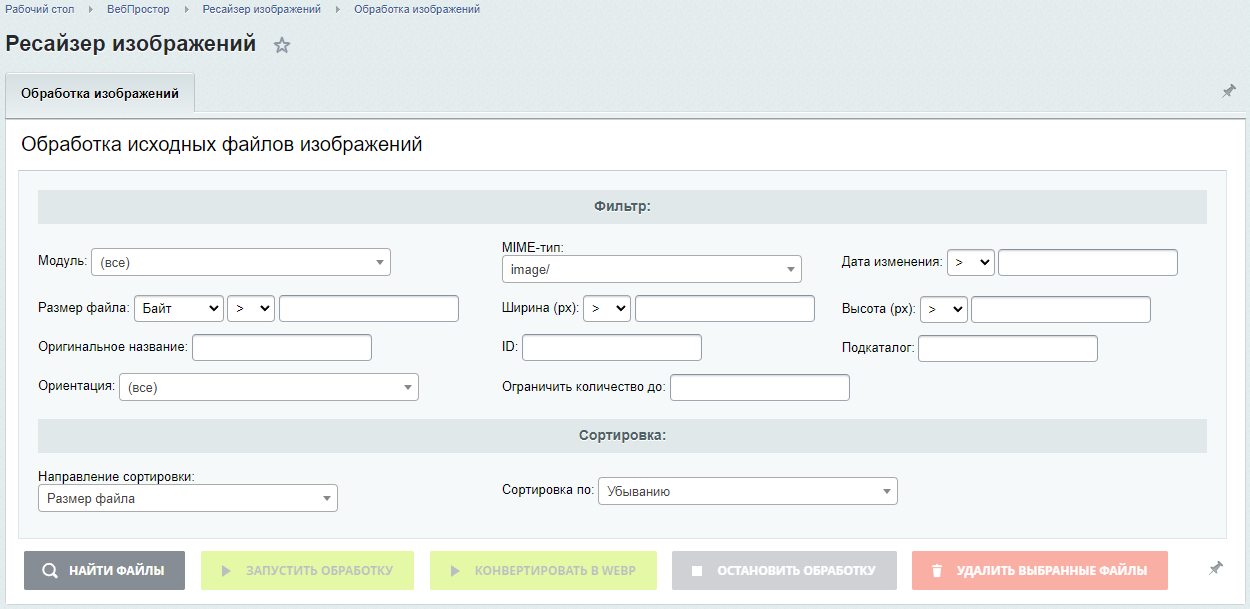Screen dimensions: 1250x609
Task: Click Конвертировать в WebP button
Action: pyautogui.click(x=544, y=571)
